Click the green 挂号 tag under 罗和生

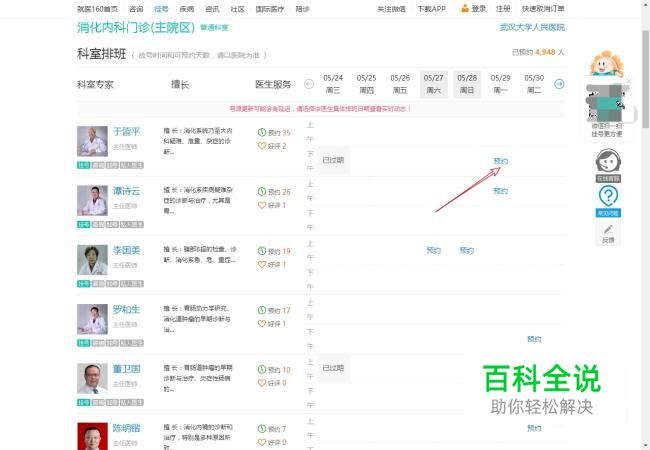tap(83, 343)
